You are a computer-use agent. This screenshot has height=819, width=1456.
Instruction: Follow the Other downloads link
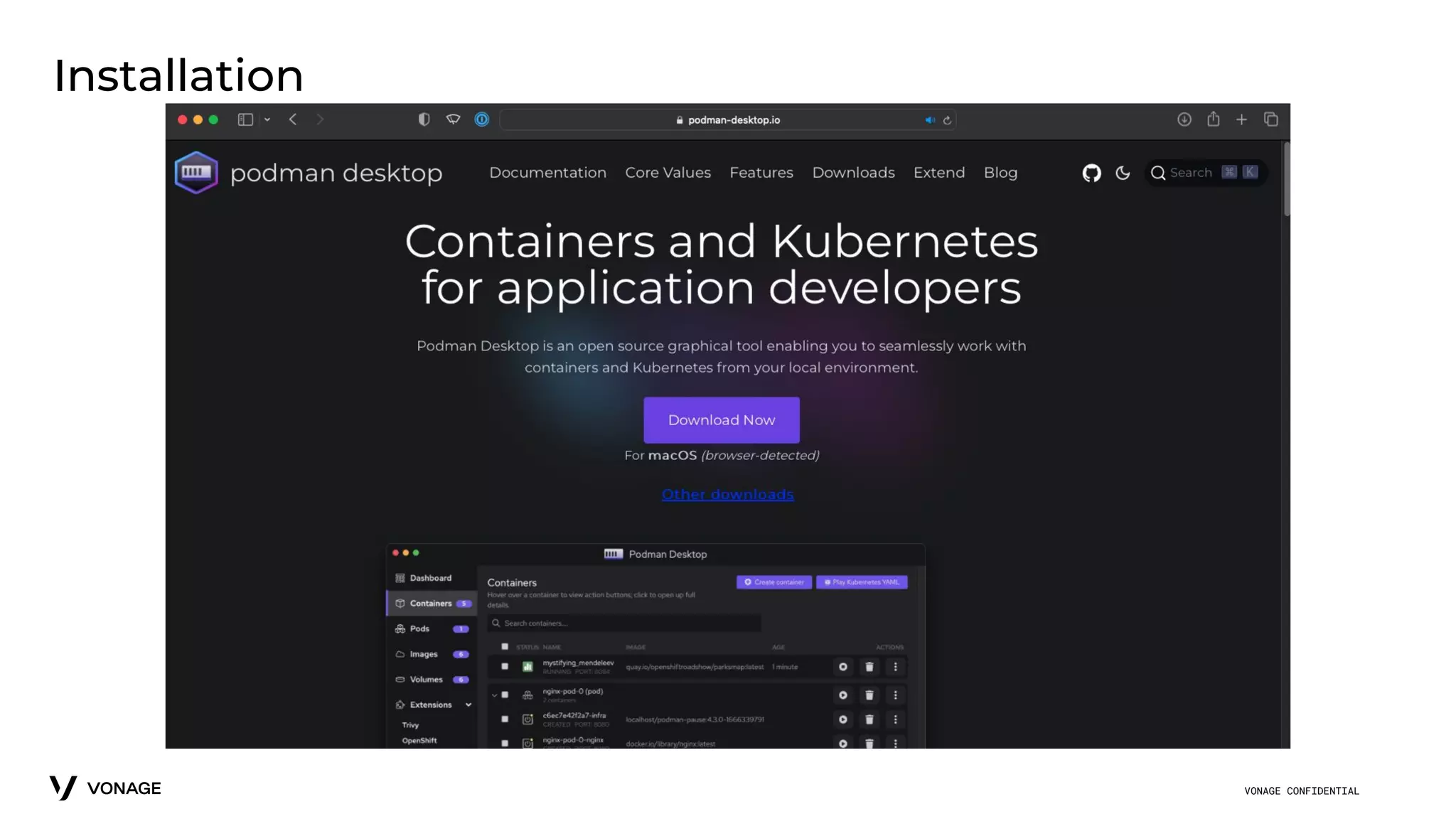[727, 494]
